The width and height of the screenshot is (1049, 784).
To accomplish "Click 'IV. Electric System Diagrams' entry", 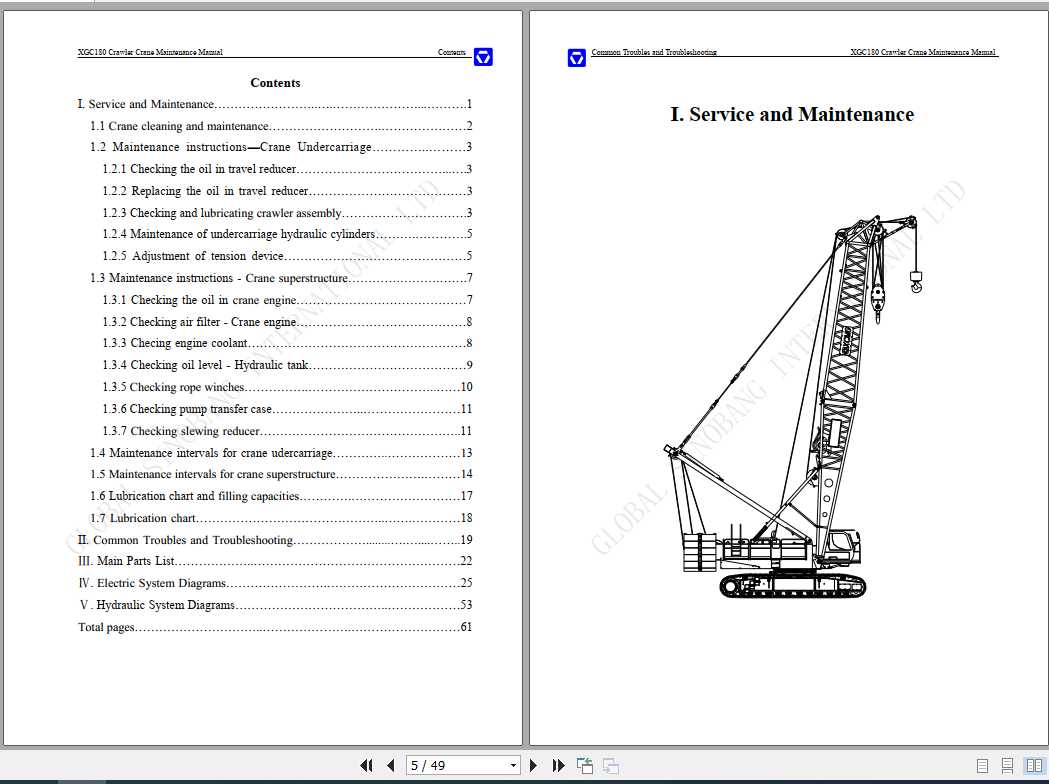I will click(x=275, y=583).
